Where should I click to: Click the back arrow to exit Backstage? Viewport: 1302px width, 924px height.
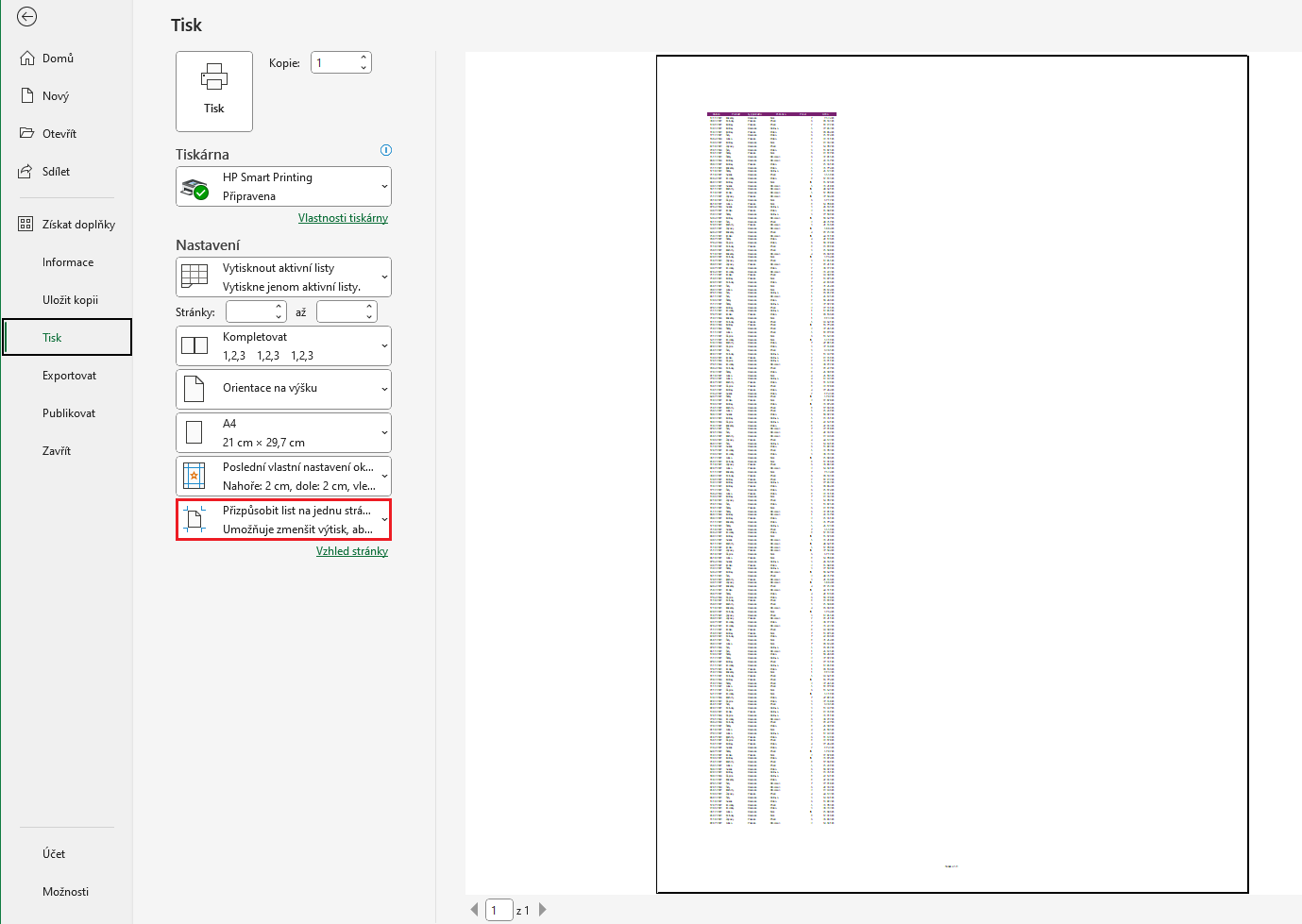click(27, 17)
